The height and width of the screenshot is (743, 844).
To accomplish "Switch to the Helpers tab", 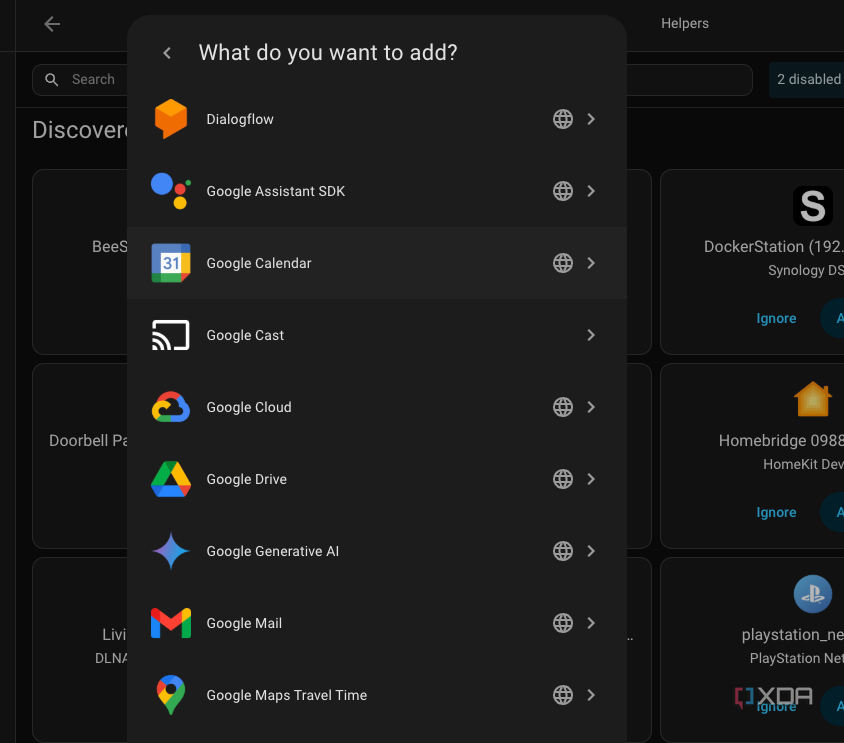I will coord(685,24).
